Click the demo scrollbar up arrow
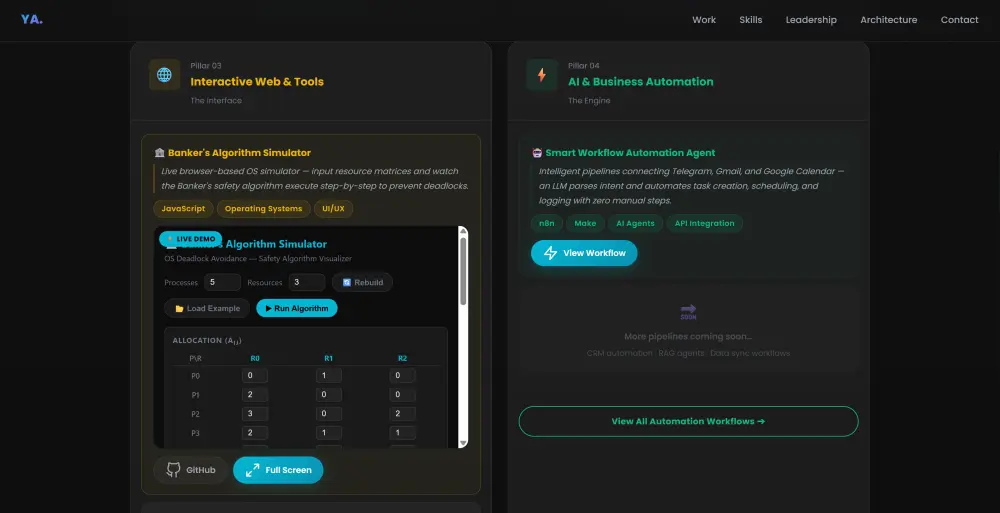This screenshot has width=1000, height=513. coord(463,231)
